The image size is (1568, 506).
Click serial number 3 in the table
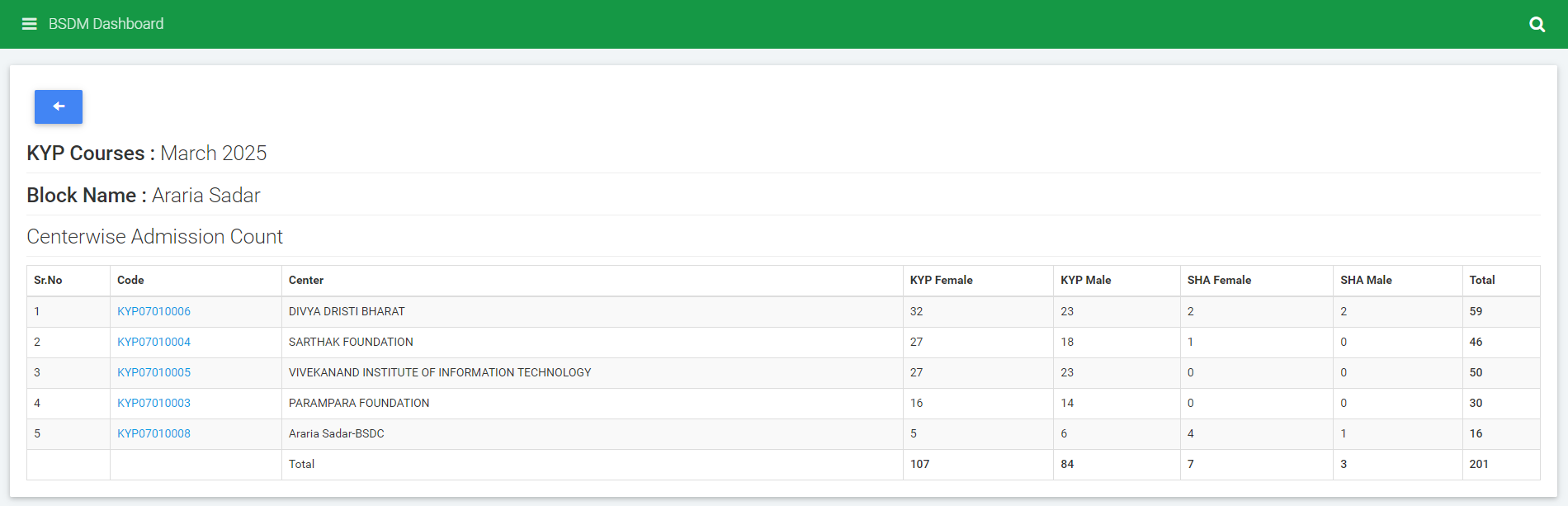point(37,372)
